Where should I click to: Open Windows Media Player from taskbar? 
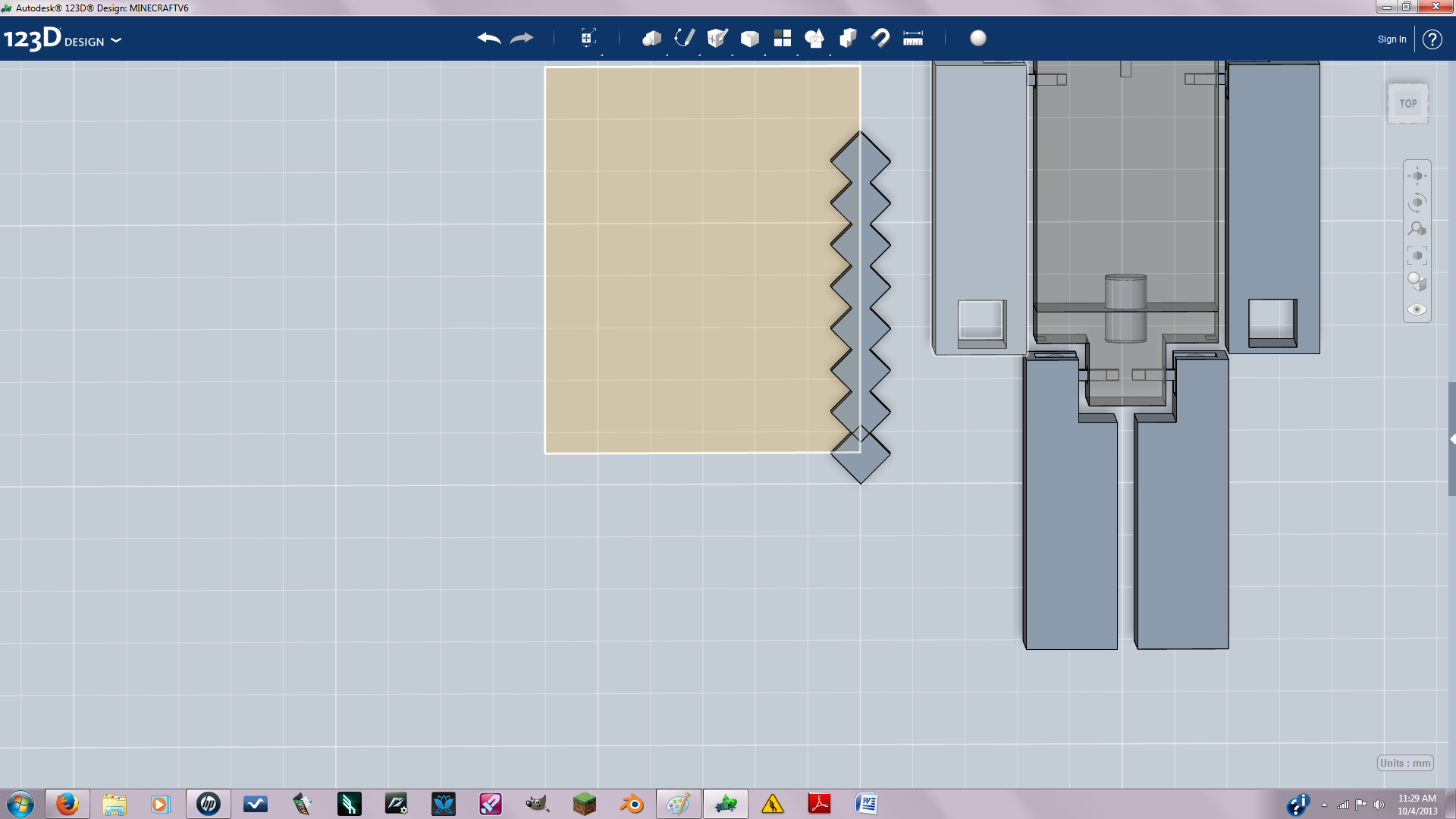161,804
